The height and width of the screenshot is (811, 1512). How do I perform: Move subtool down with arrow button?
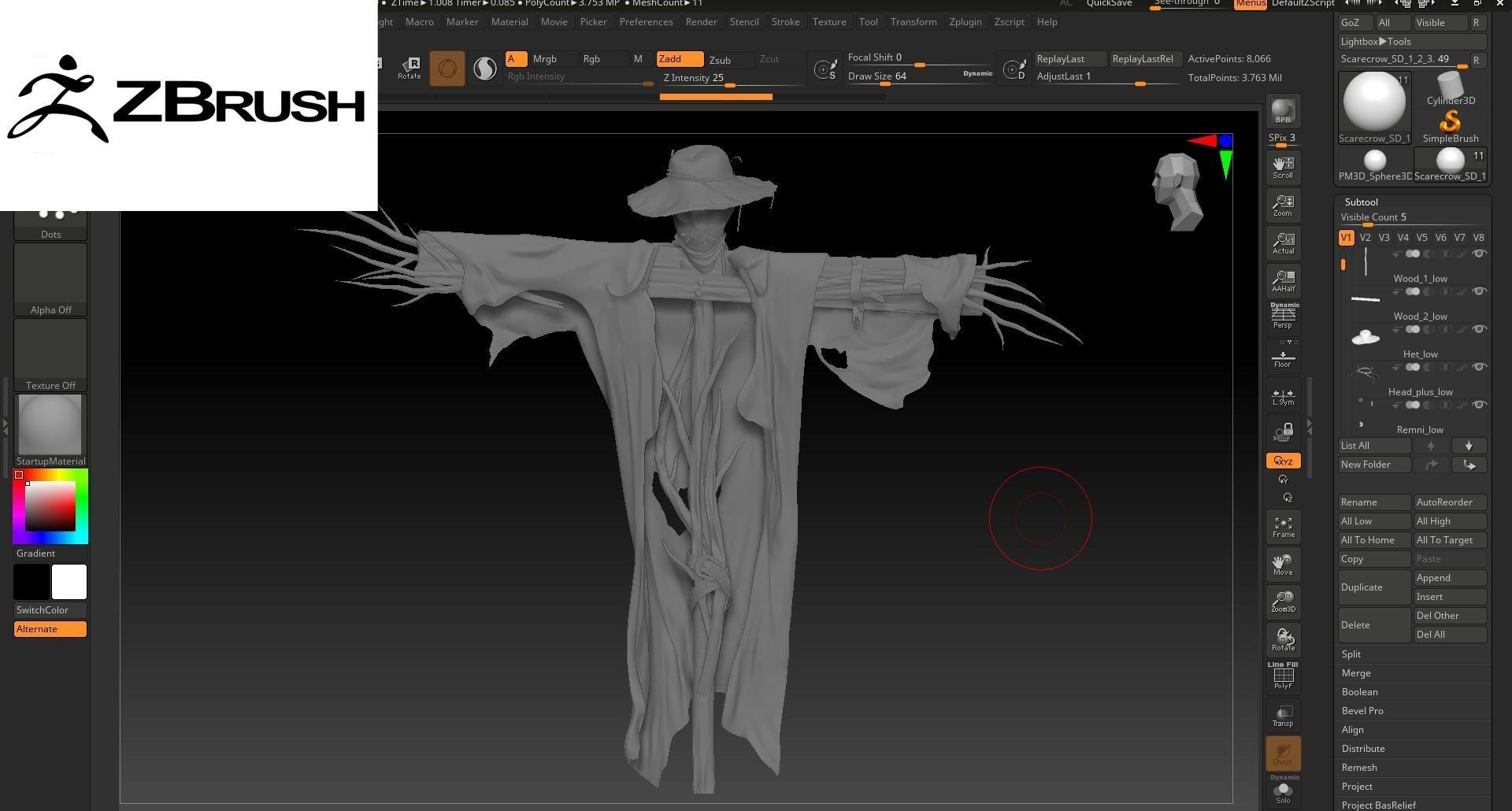1469,446
